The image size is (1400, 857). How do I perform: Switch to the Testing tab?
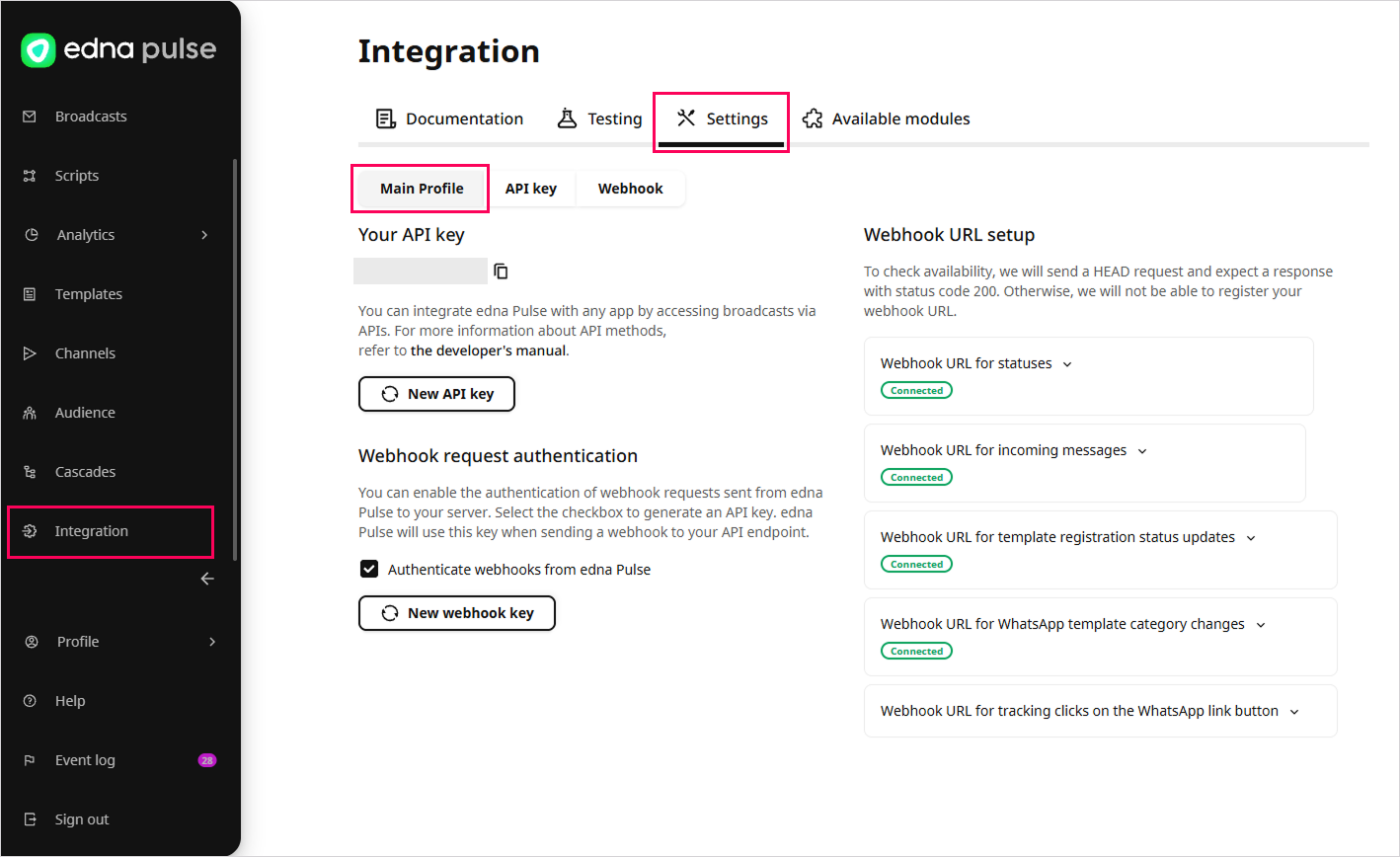pos(599,118)
